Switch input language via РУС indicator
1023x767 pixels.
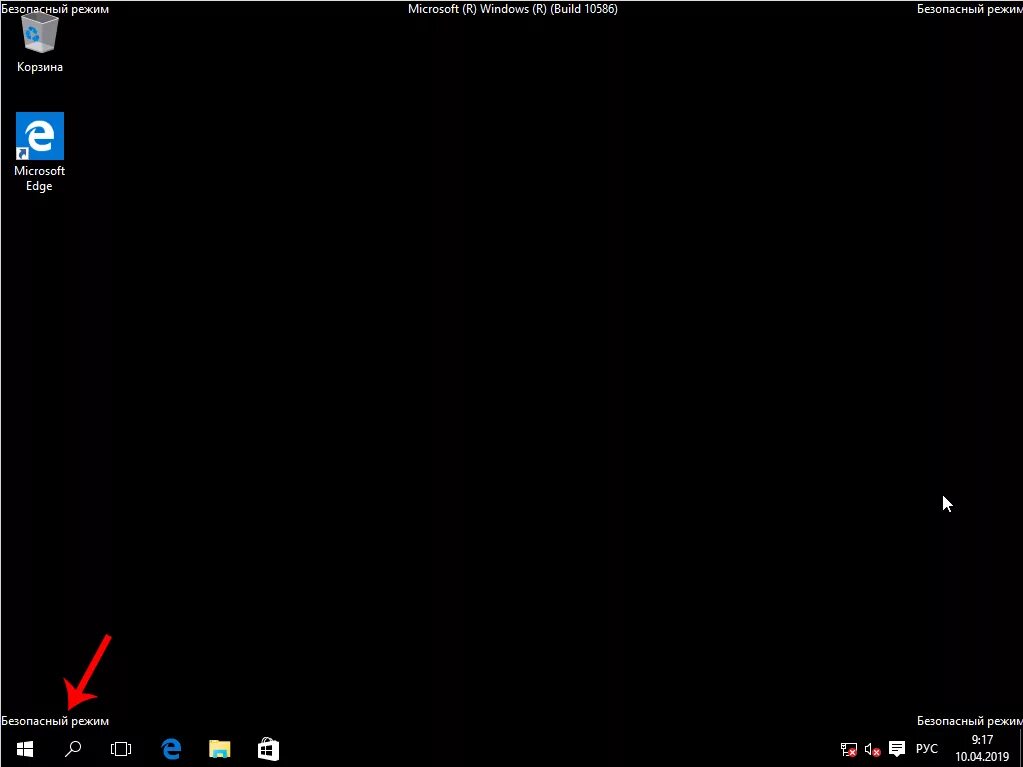point(927,749)
